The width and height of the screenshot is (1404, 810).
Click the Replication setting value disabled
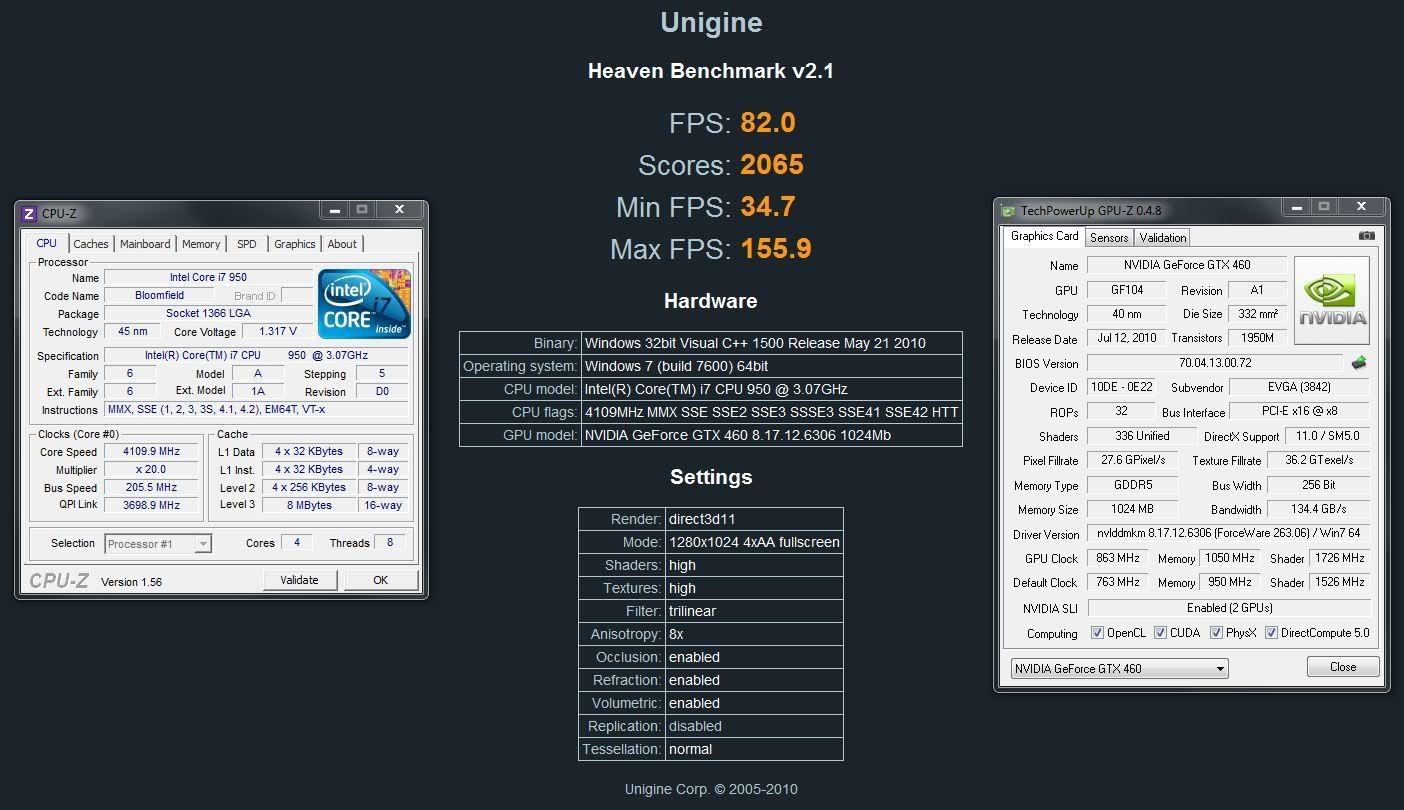coord(695,726)
